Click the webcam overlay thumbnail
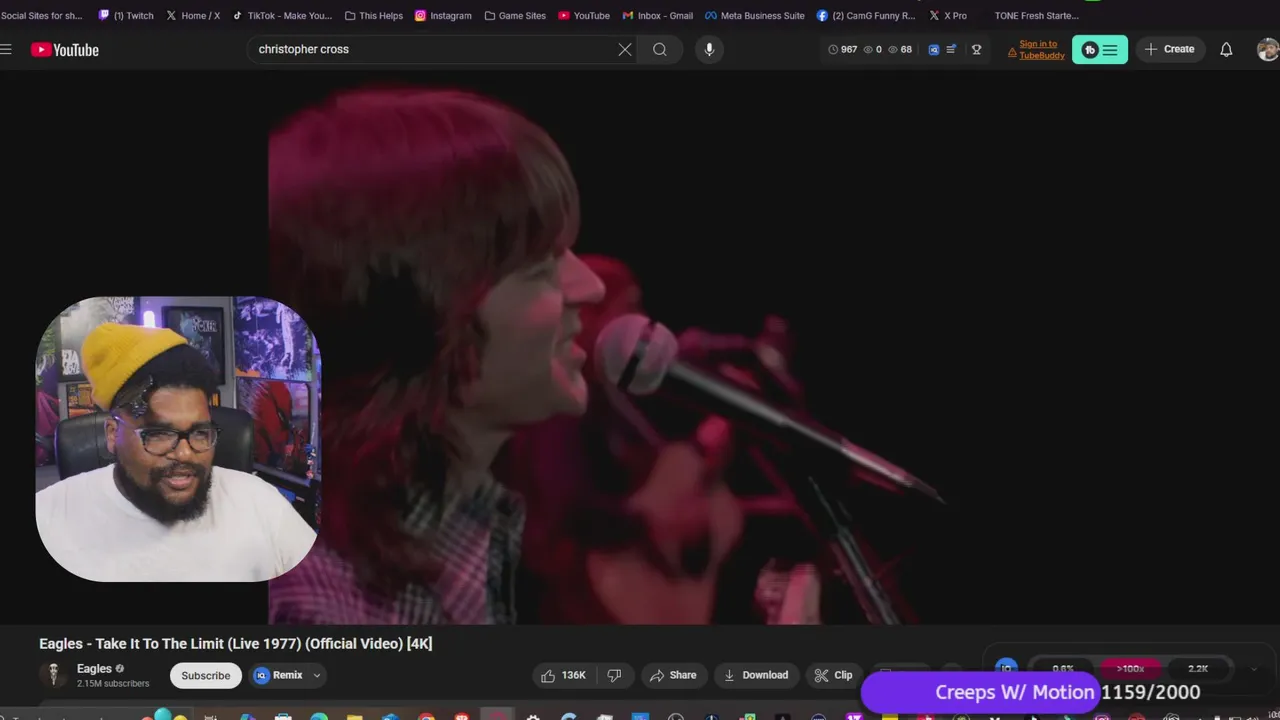Viewport: 1280px width, 720px height. [x=177, y=439]
